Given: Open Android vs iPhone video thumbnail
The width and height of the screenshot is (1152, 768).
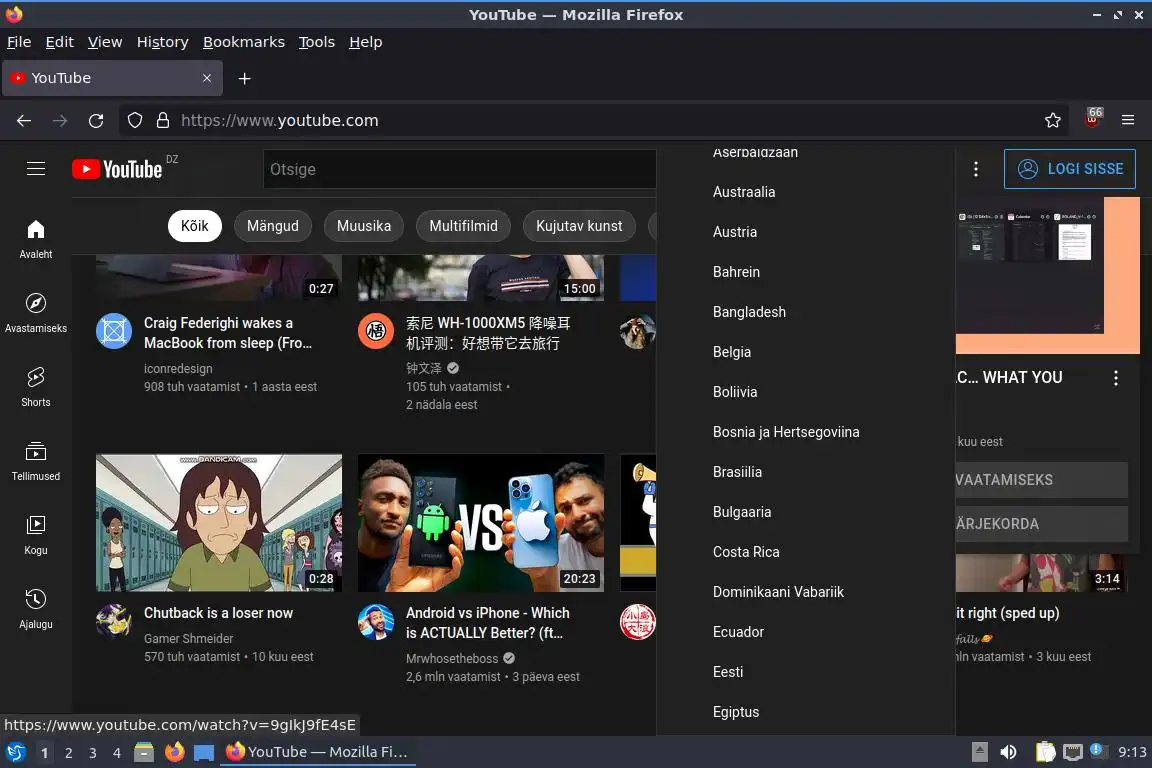Looking at the screenshot, I should click(x=481, y=523).
